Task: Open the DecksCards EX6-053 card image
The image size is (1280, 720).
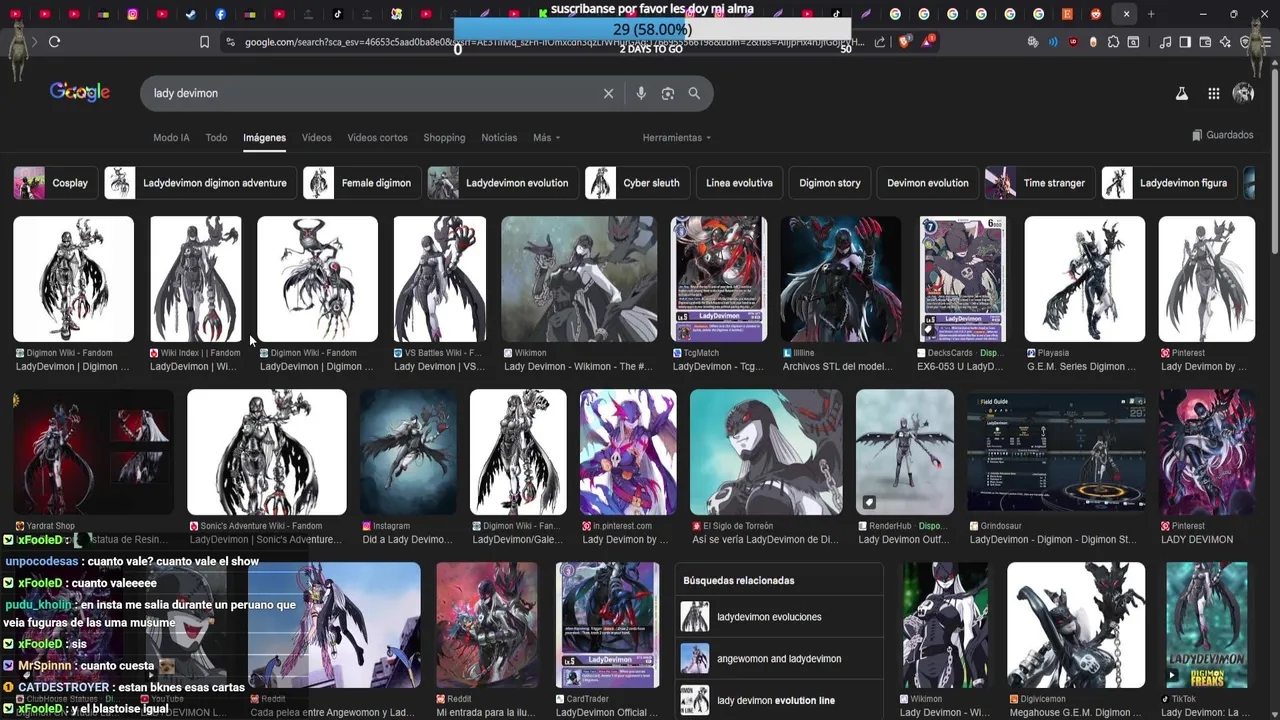Action: click(962, 279)
